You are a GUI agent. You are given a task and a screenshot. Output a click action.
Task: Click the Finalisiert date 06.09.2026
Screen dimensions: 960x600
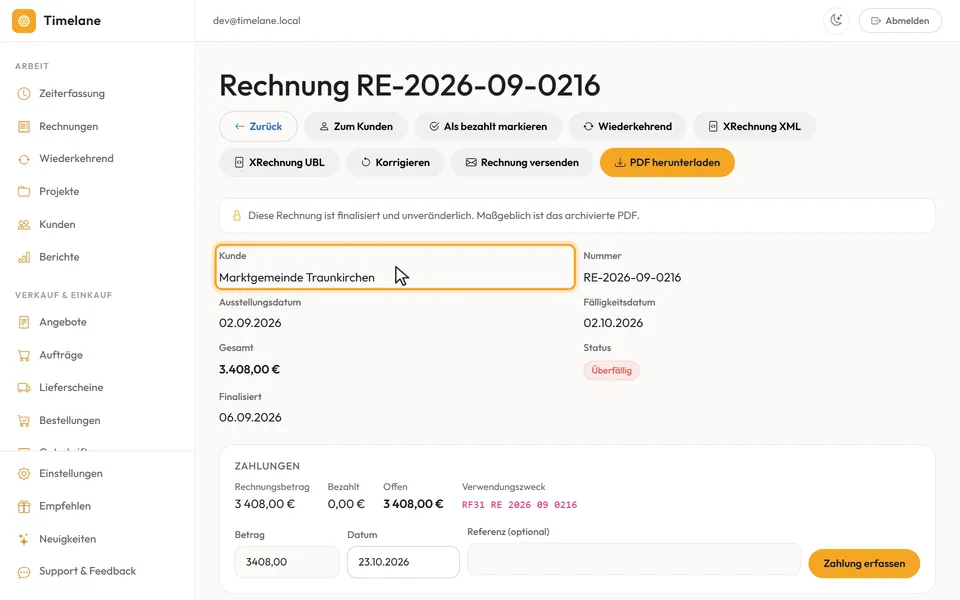(x=250, y=418)
